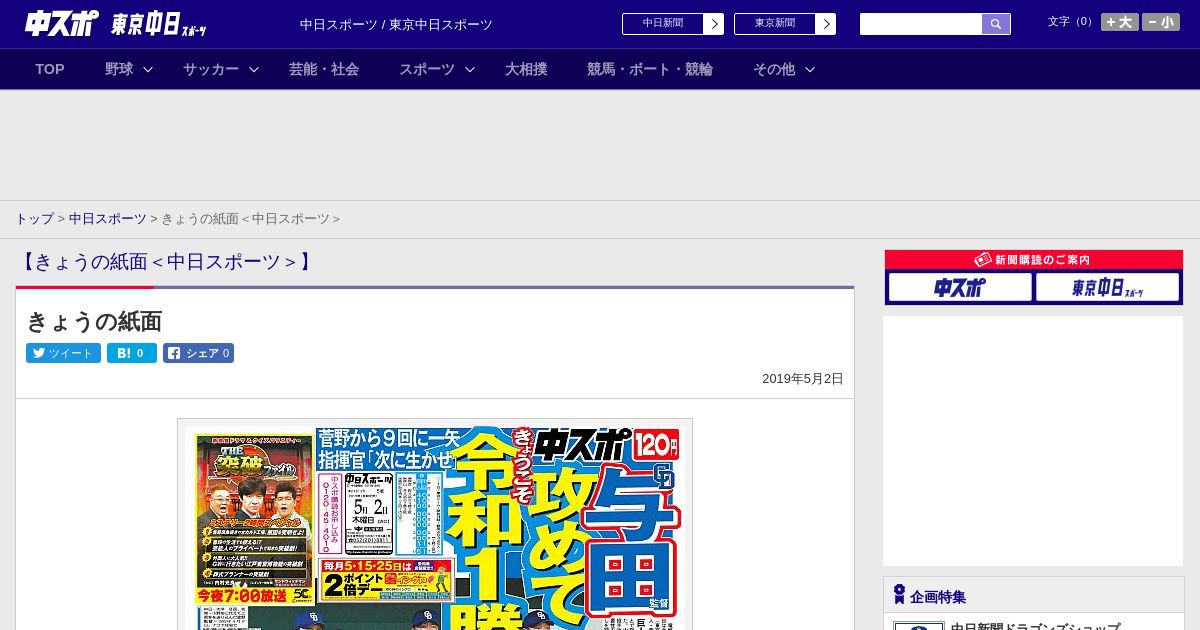Click the 企画特集 ribbon icon
The width and height of the screenshot is (1200, 630).
899,595
